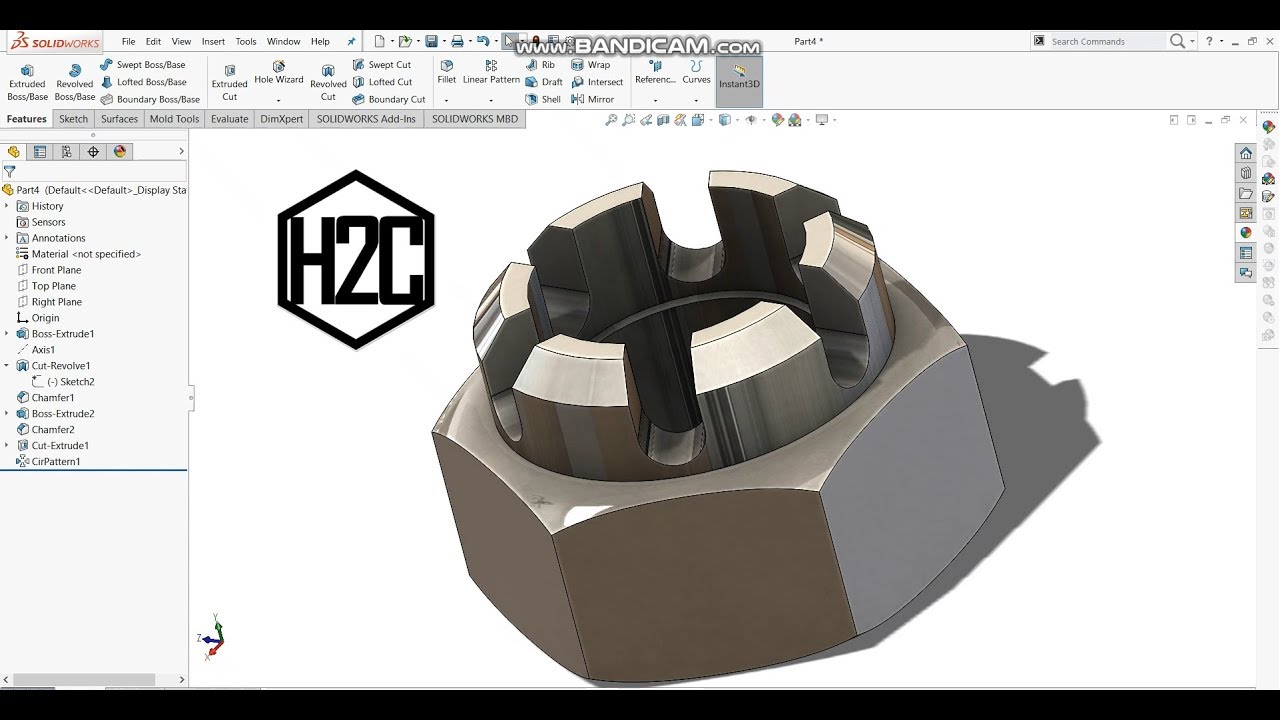
Task: Open the Curves tool
Action: (696, 72)
